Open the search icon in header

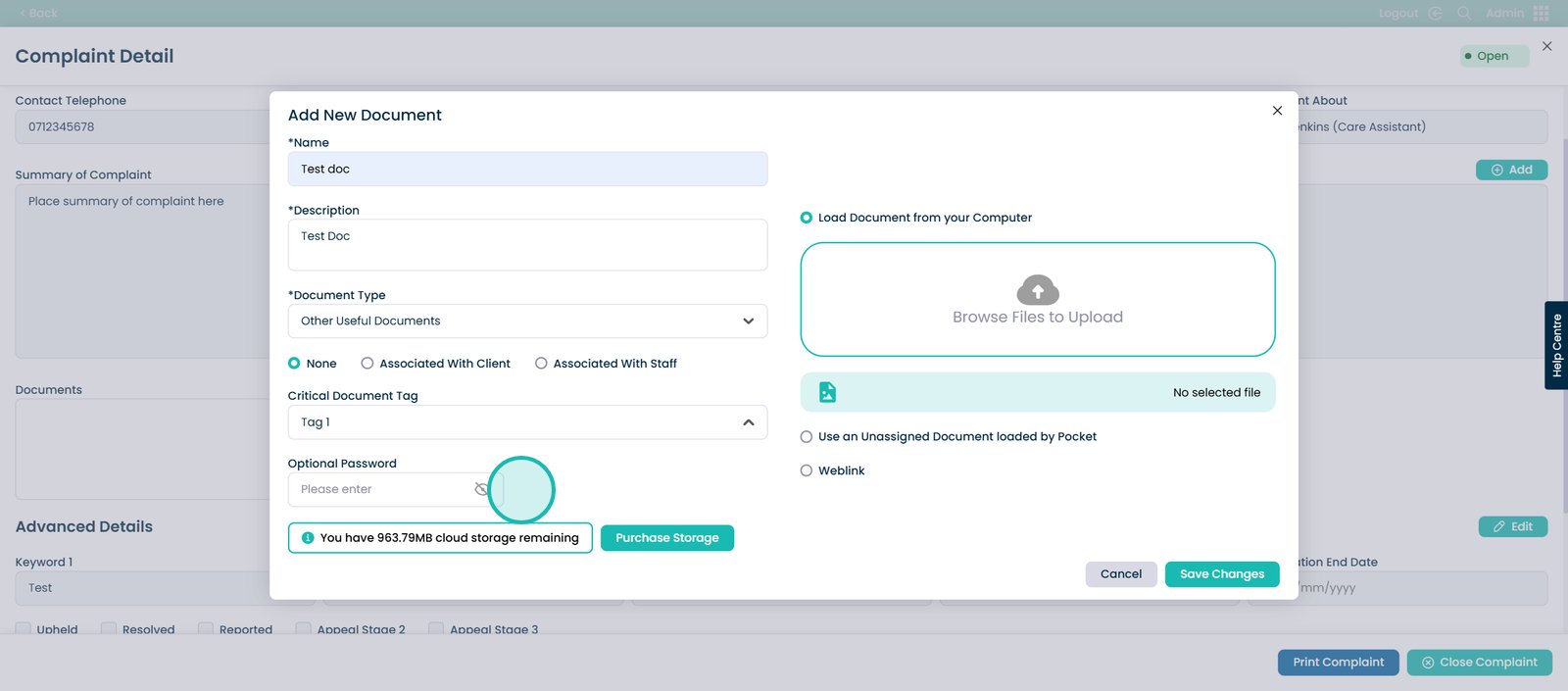click(1464, 13)
